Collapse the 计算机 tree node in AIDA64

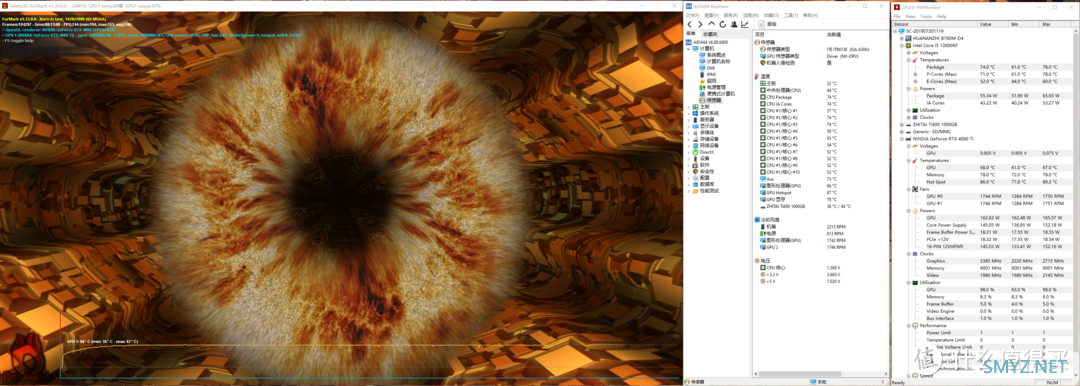(x=688, y=48)
